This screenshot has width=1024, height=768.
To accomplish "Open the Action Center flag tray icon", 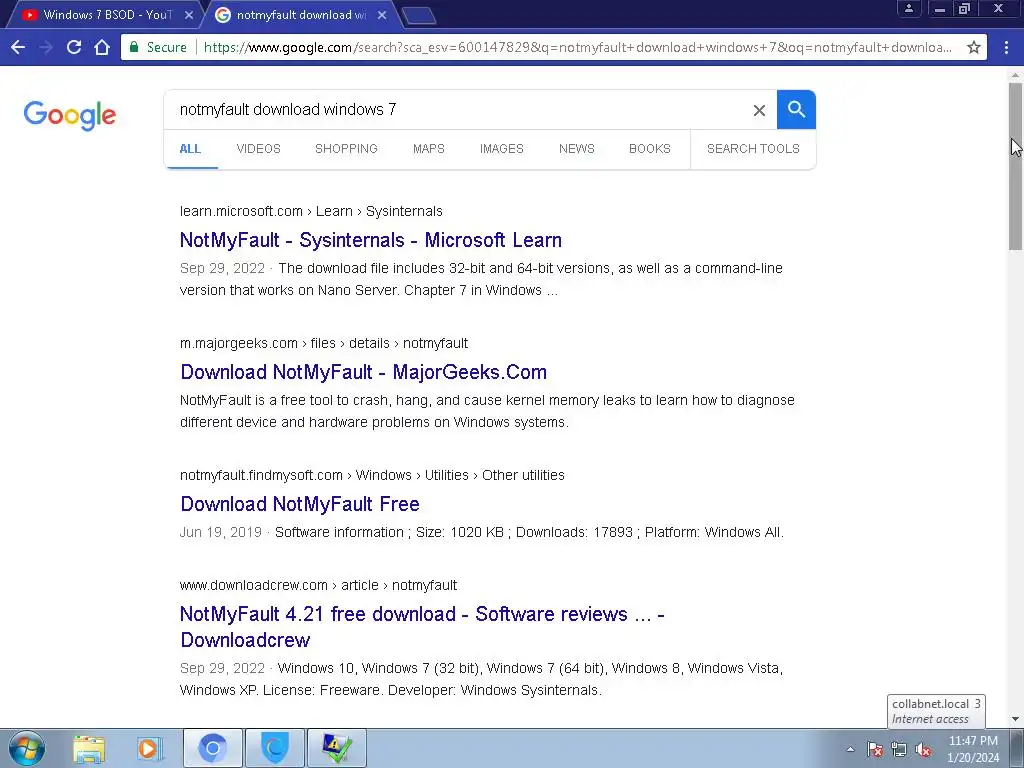I will click(x=875, y=750).
